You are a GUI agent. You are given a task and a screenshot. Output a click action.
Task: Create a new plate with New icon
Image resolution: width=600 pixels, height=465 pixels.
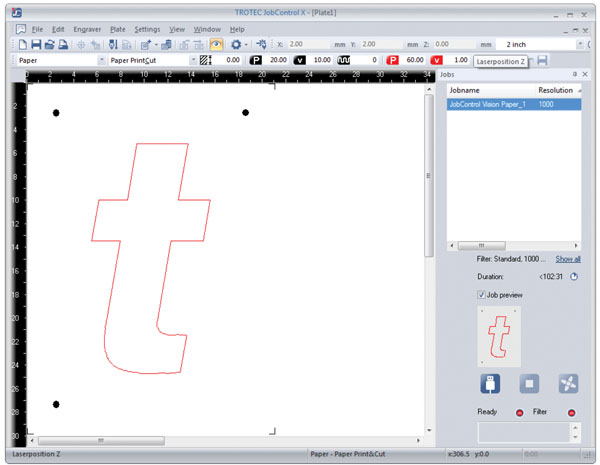[23, 44]
